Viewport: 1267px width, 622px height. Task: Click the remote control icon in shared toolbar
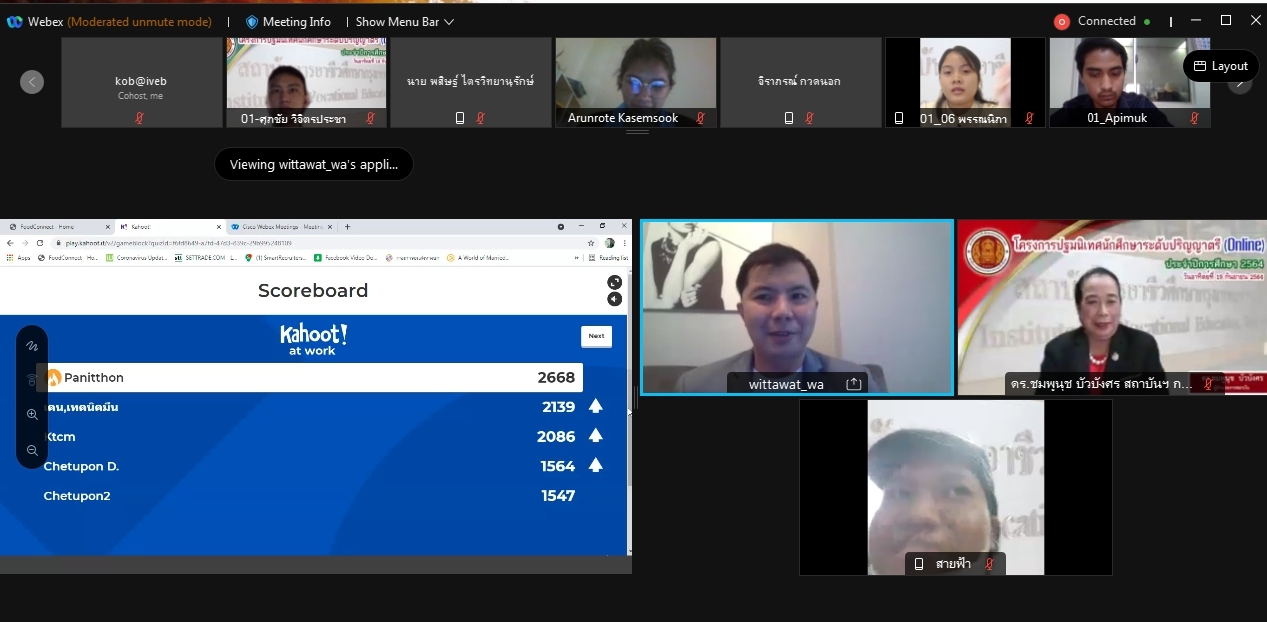click(x=32, y=380)
